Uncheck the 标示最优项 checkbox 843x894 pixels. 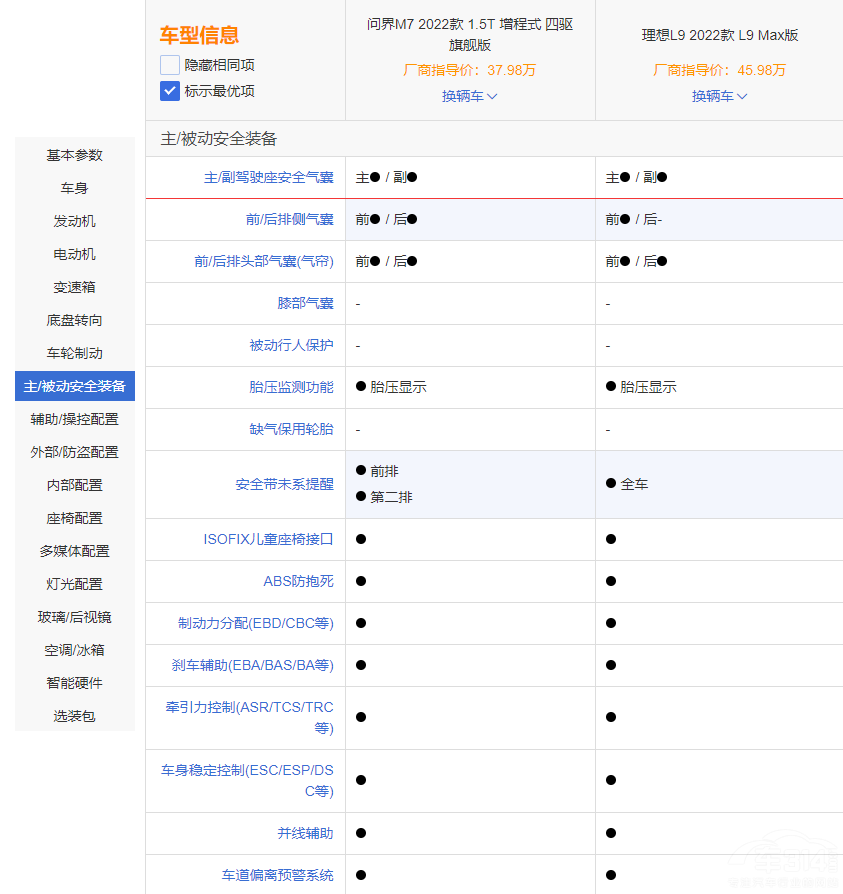click(170, 91)
